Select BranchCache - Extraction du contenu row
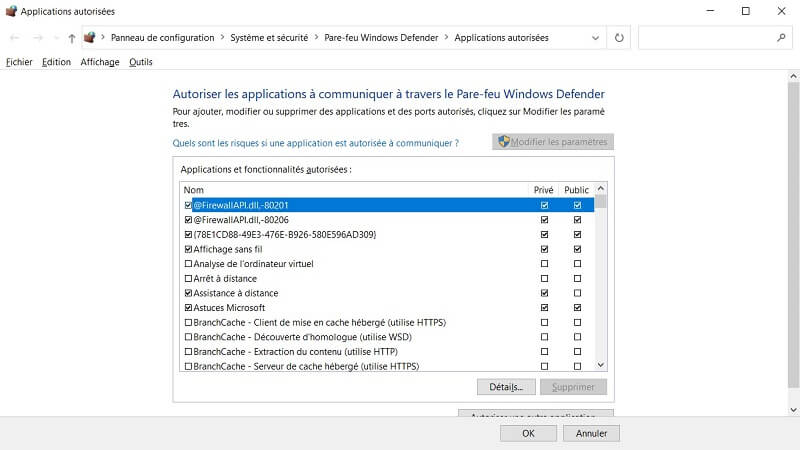800x450 pixels. (x=295, y=352)
